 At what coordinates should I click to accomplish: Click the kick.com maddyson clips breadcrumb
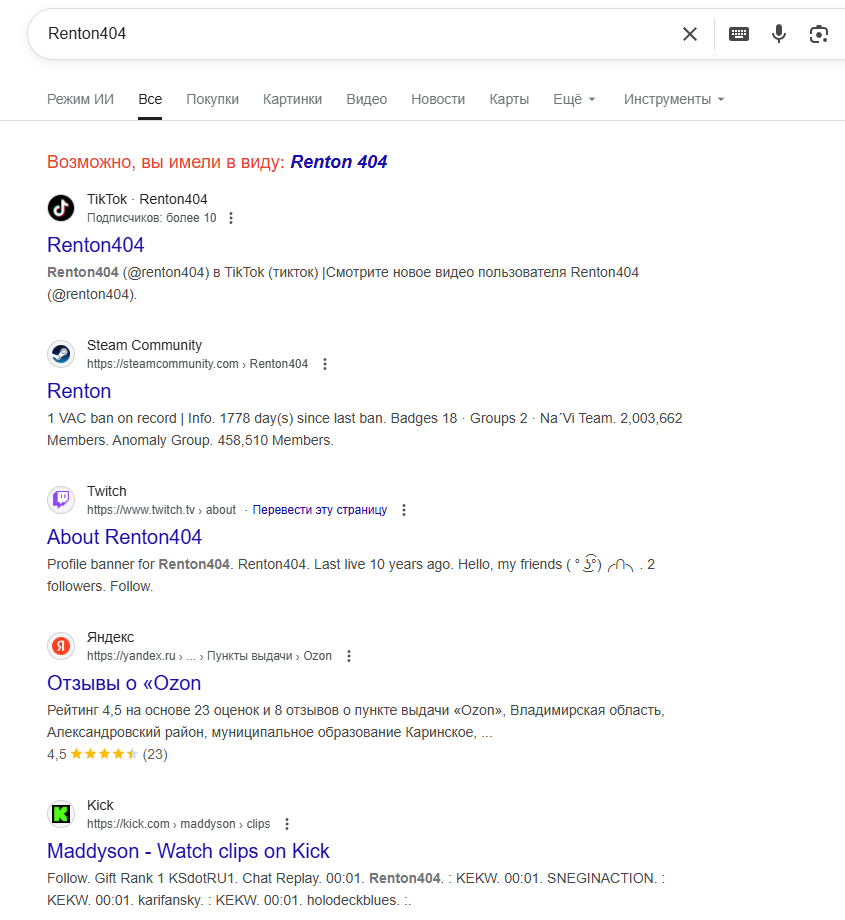[x=178, y=824]
